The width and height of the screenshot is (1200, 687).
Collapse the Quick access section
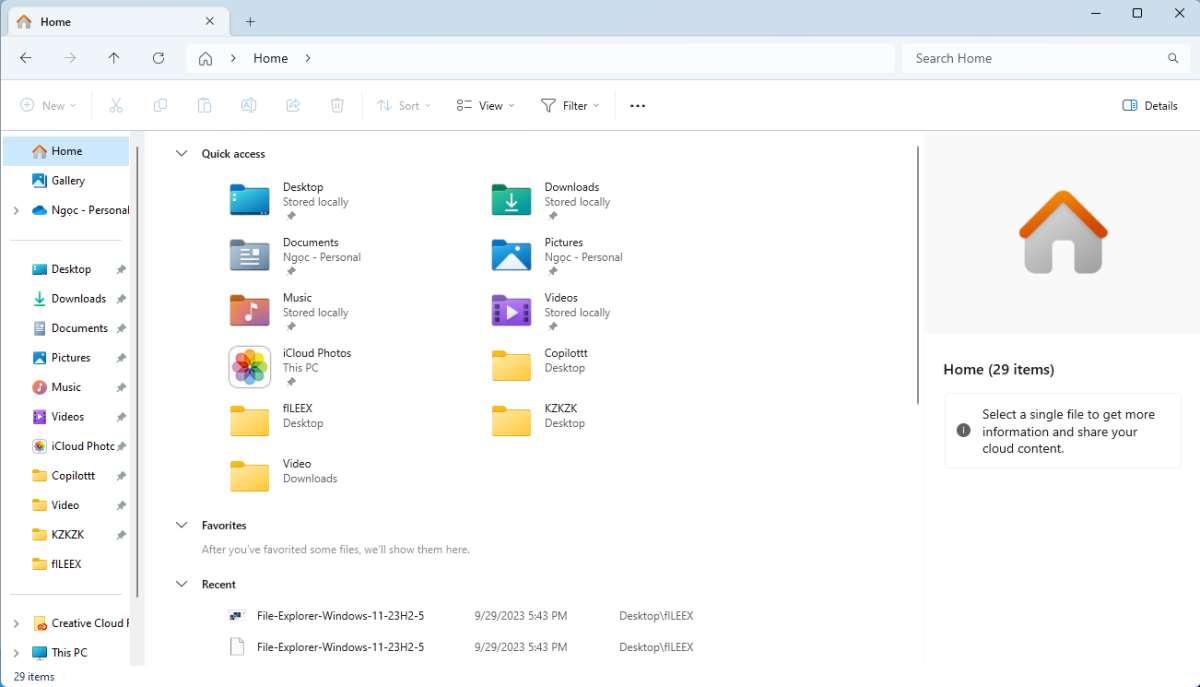181,154
